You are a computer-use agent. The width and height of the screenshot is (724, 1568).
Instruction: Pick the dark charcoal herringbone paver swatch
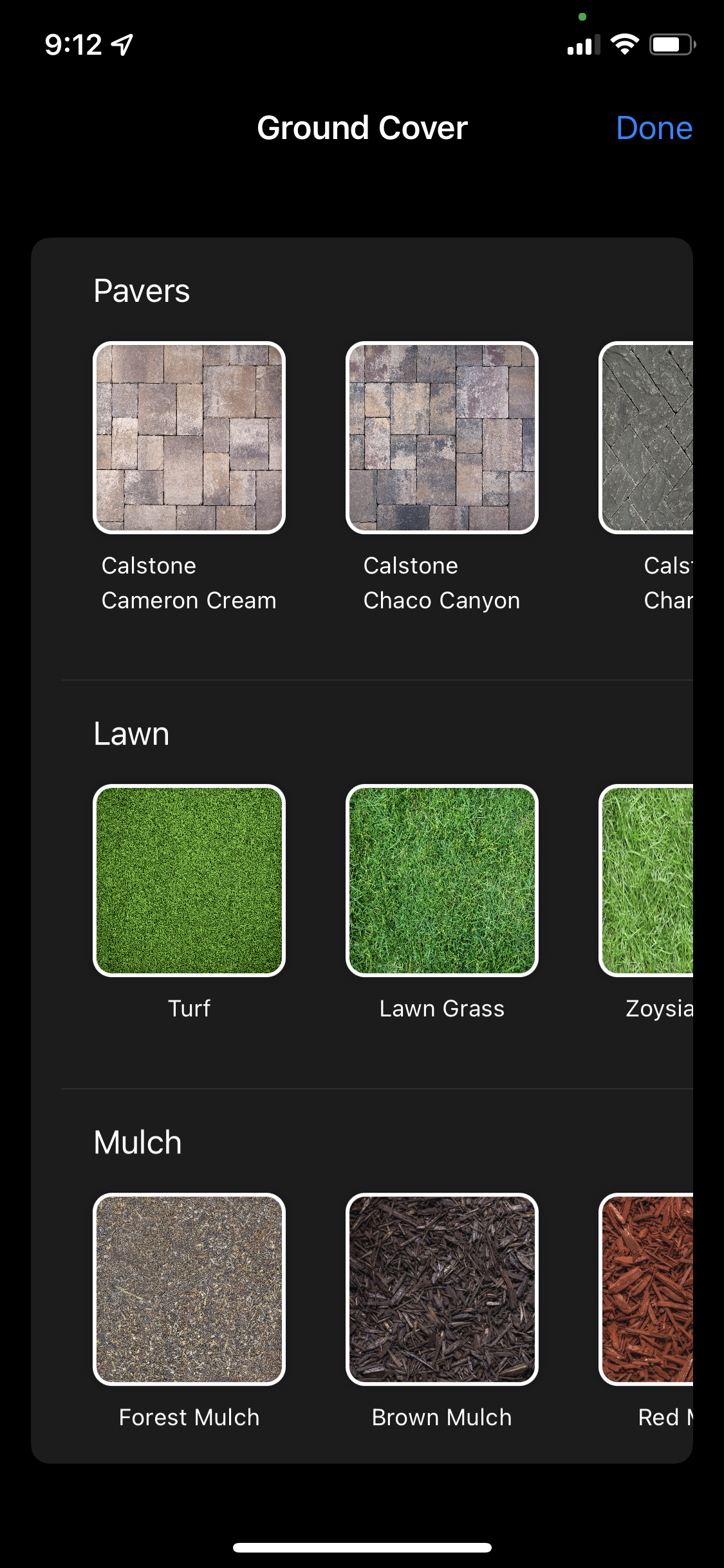click(646, 438)
